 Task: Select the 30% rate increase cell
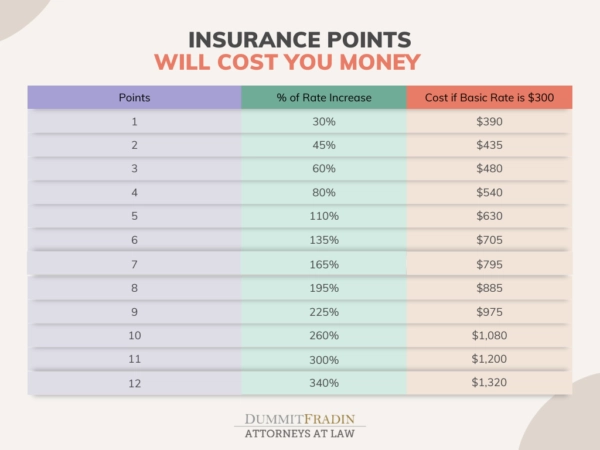click(323, 121)
